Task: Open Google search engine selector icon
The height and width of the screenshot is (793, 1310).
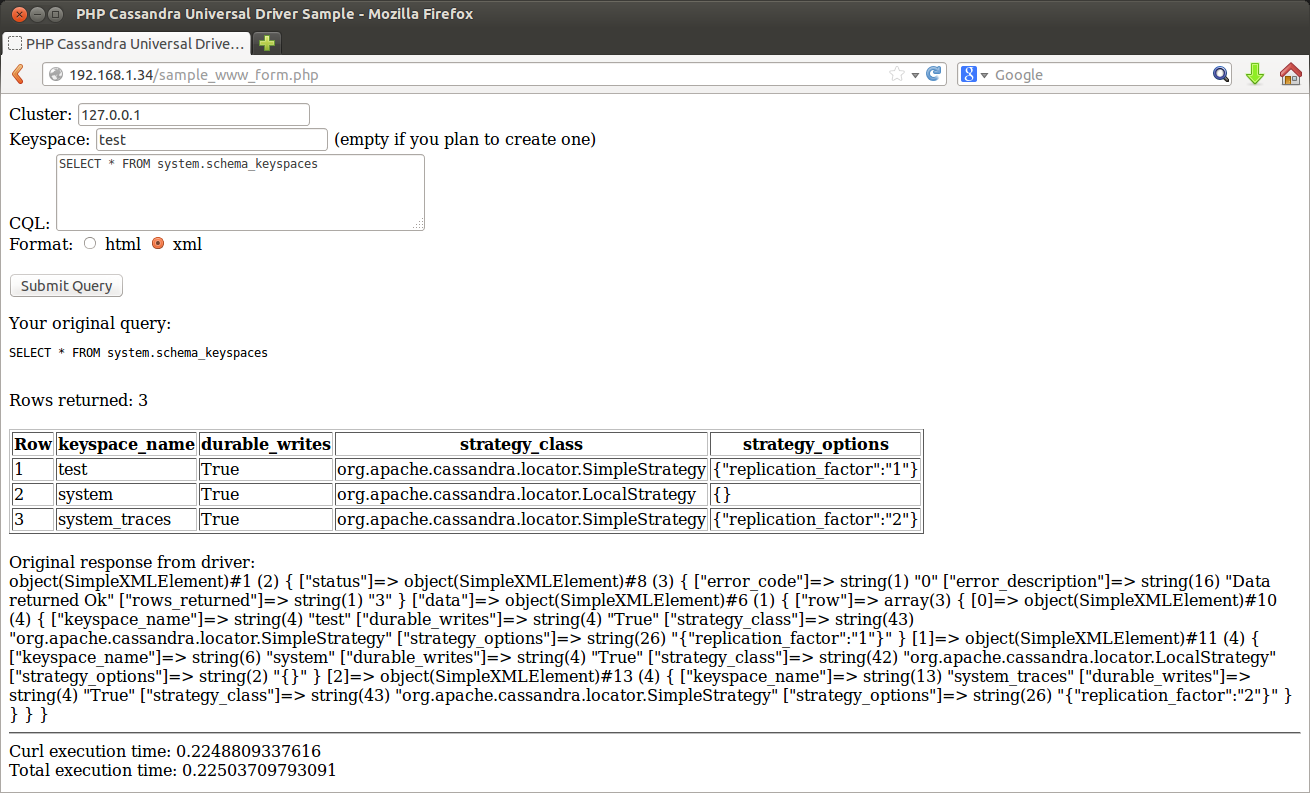Action: [974, 74]
